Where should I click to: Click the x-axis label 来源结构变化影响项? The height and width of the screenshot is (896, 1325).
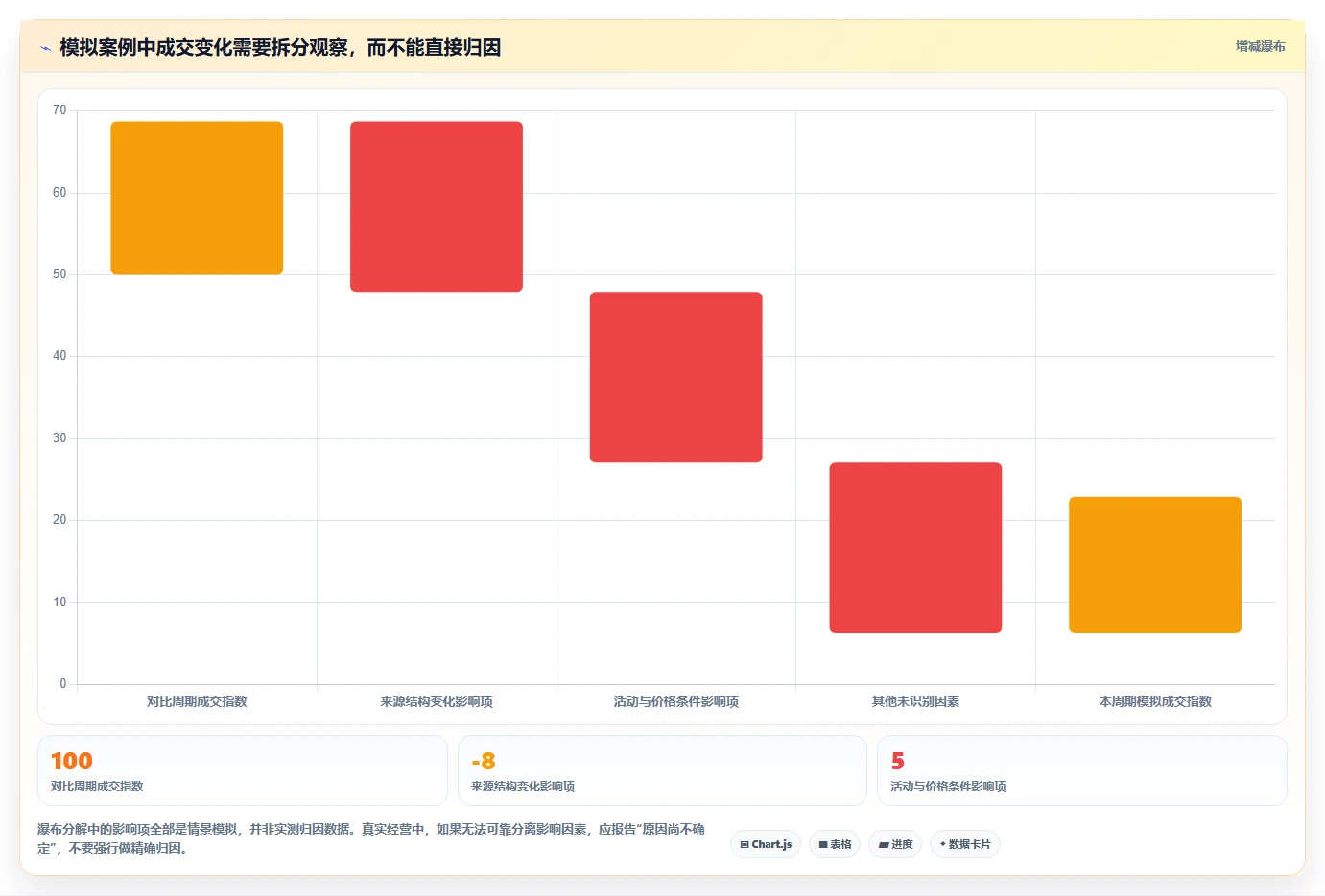(x=437, y=701)
